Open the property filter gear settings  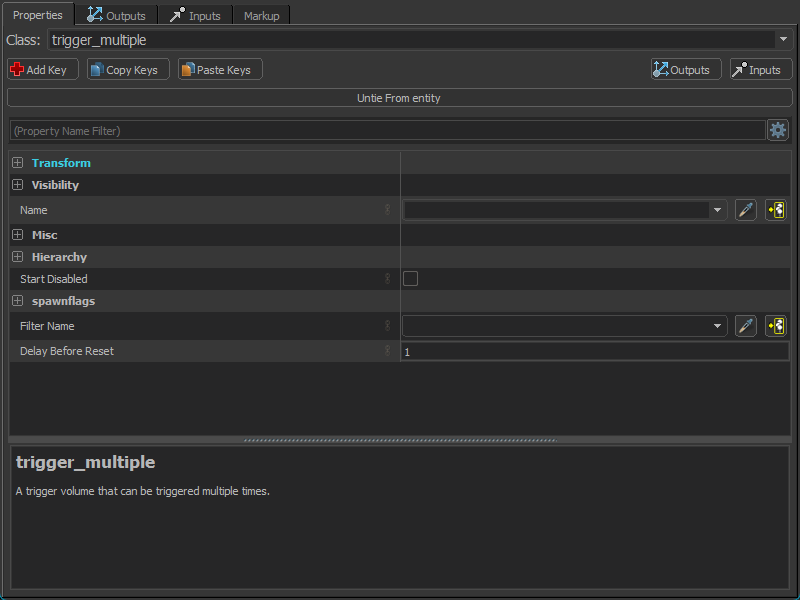[778, 130]
